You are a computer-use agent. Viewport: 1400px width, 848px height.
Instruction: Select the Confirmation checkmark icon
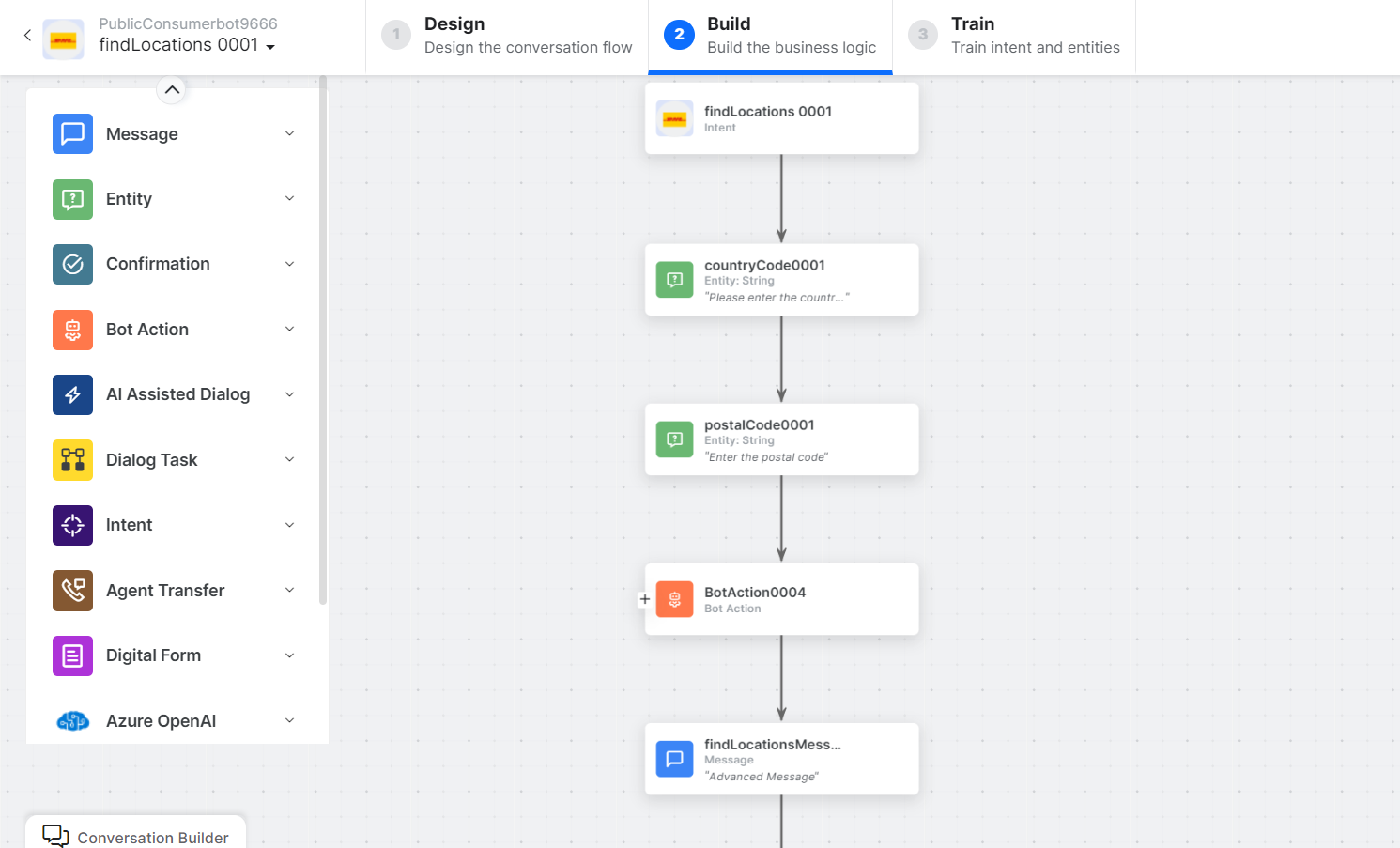pyautogui.click(x=72, y=264)
